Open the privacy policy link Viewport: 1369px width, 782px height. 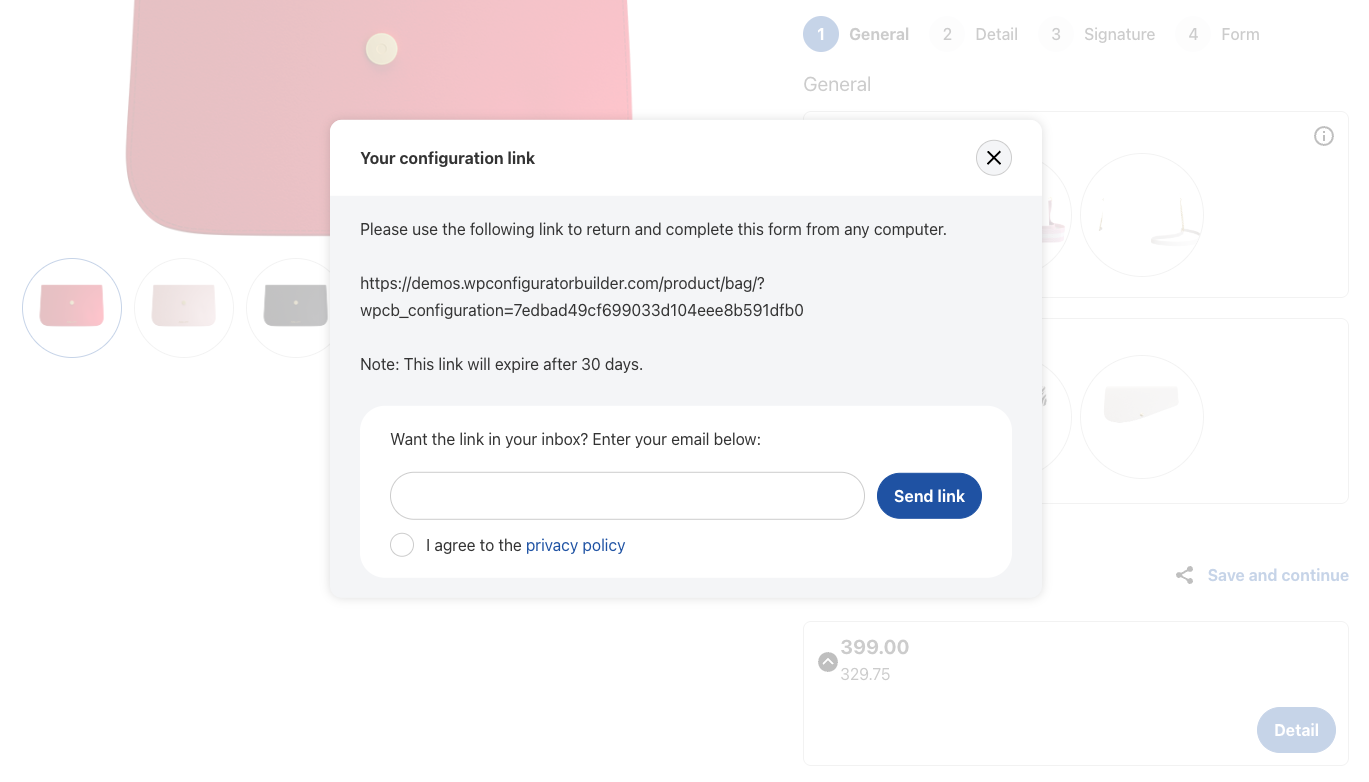pyautogui.click(x=575, y=545)
